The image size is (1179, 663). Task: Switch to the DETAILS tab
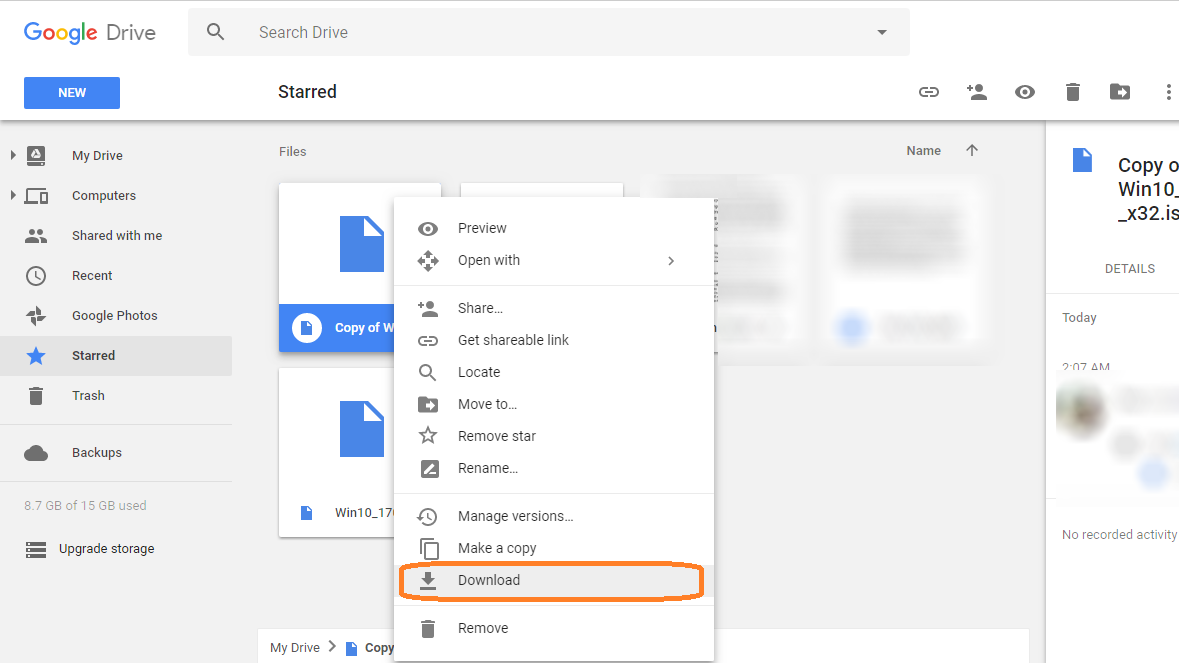(x=1129, y=269)
